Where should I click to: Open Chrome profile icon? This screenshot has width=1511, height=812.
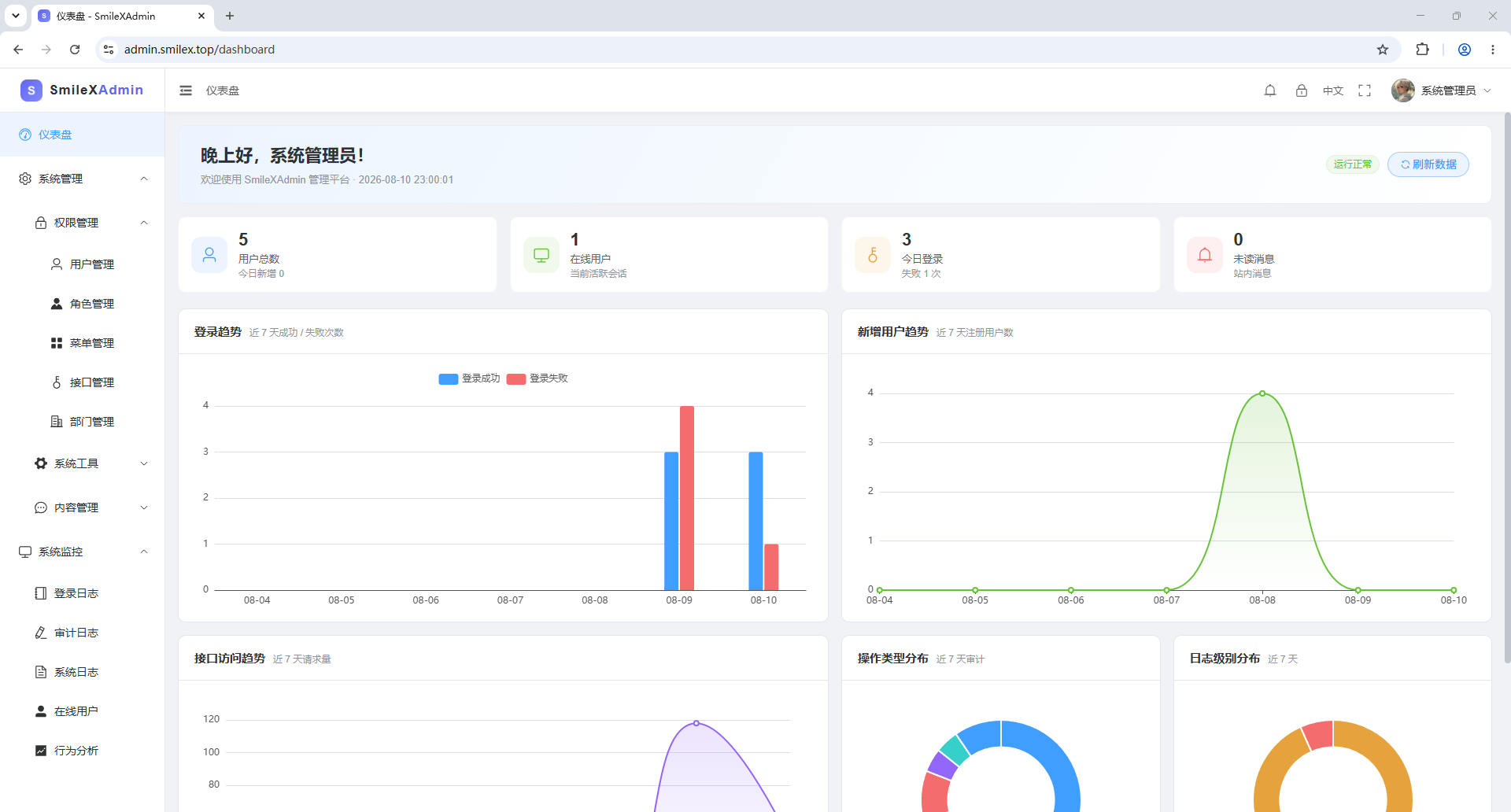tap(1465, 50)
